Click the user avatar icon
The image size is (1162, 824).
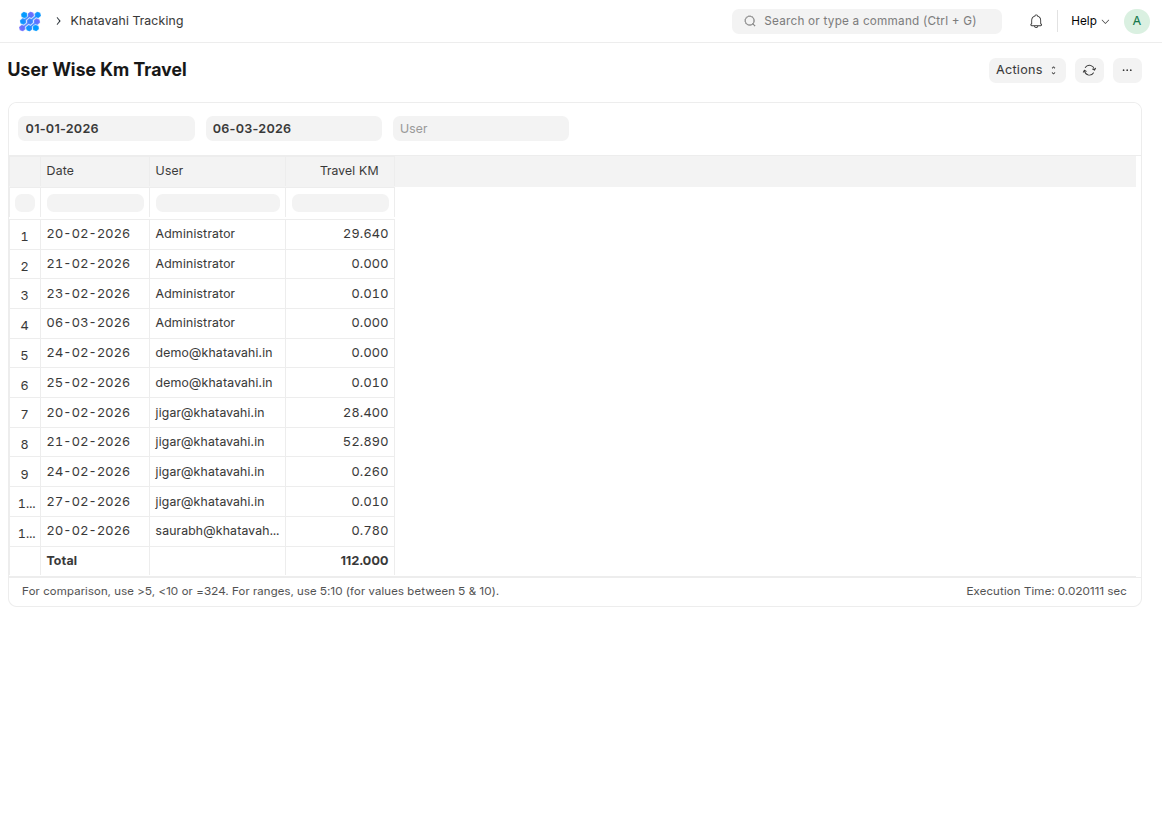point(1136,21)
